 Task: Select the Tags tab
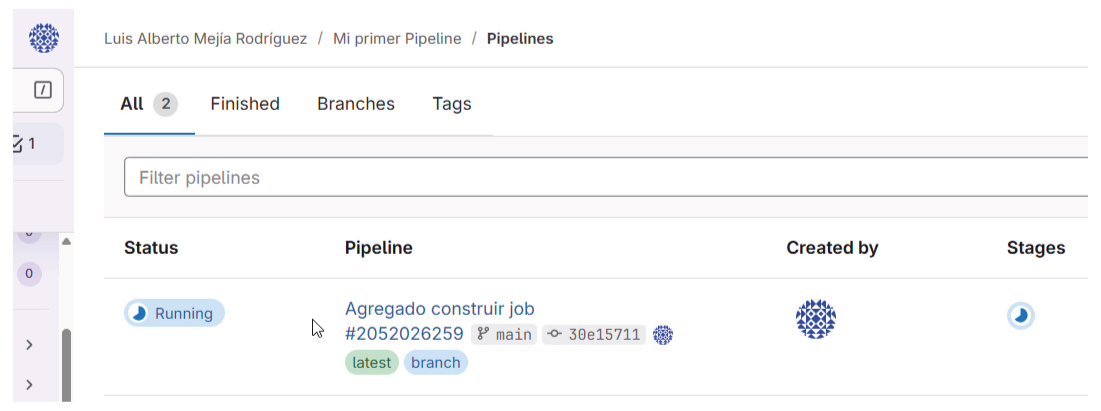[x=452, y=104]
